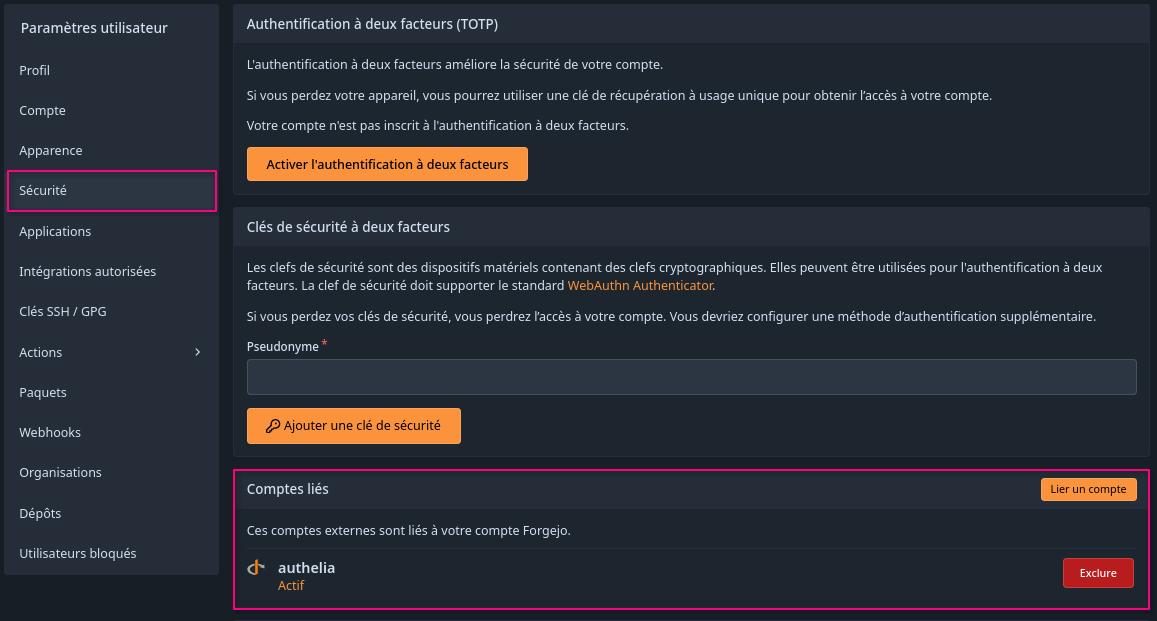Click the Lier un compte button
This screenshot has height=621, width=1157.
(x=1088, y=489)
